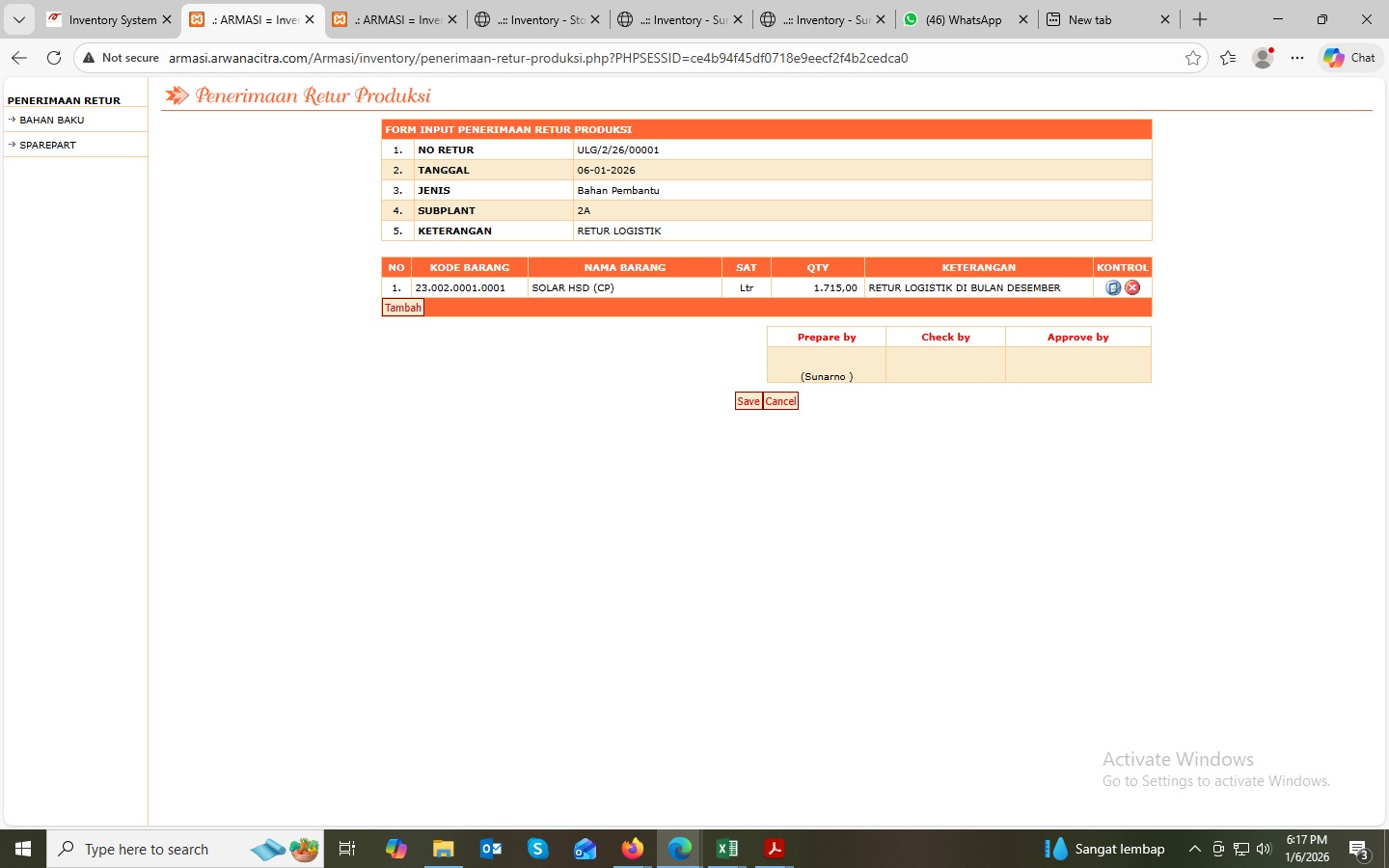Switch to the WhatsApp tab
1389x868 pixels.
click(x=963, y=19)
